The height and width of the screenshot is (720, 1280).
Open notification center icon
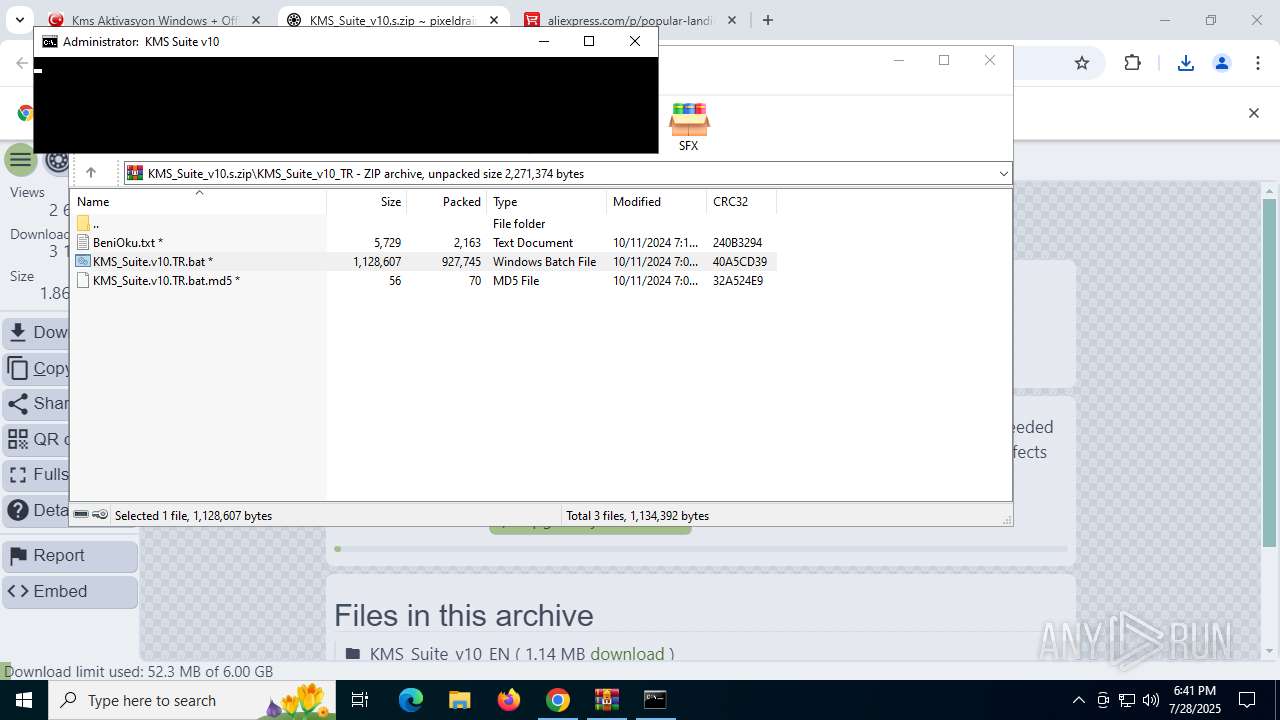click(x=1247, y=700)
